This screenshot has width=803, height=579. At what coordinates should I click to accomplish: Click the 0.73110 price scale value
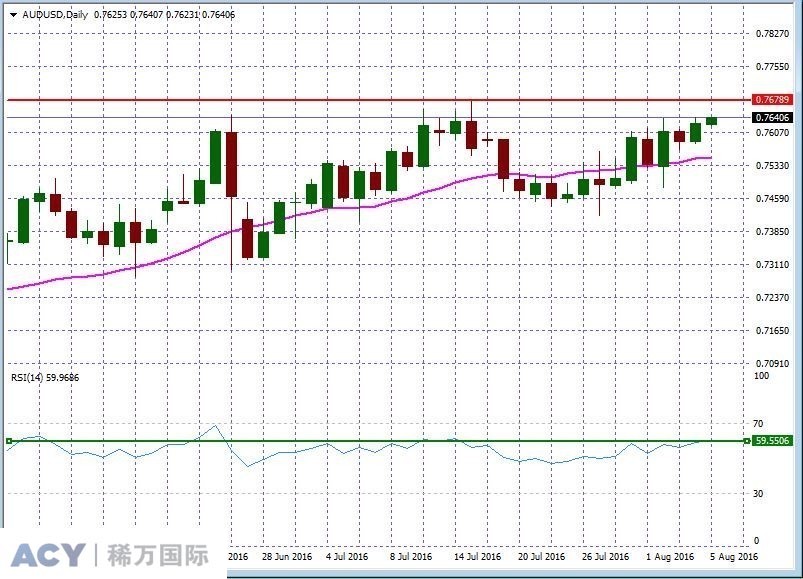pyautogui.click(x=772, y=265)
